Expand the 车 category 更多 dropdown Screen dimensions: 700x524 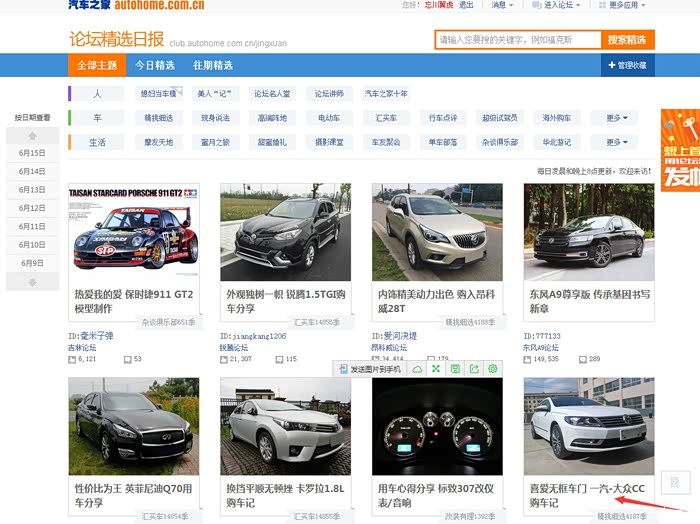[617, 118]
